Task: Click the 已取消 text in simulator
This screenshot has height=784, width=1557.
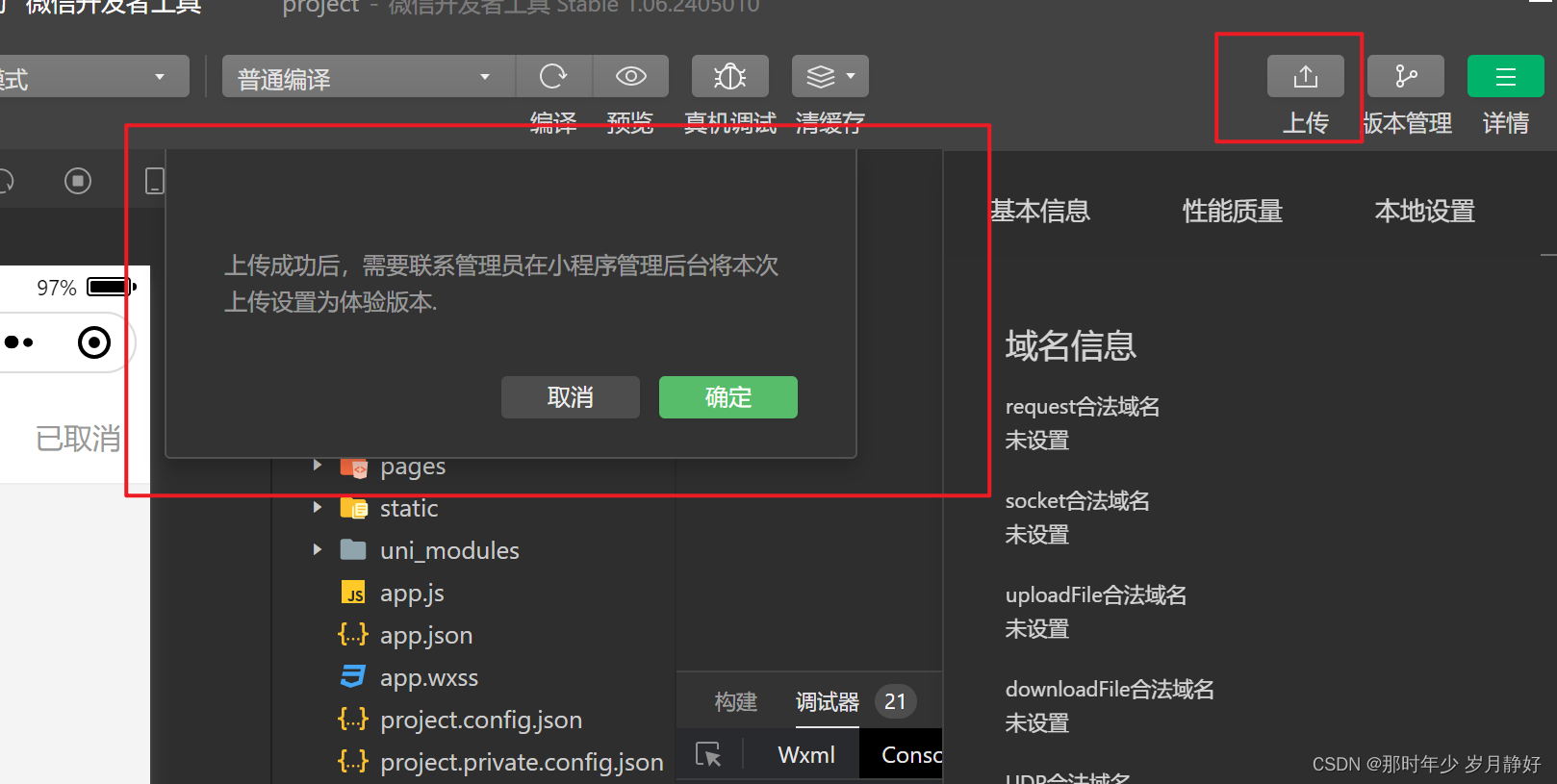Action: pyautogui.click(x=78, y=439)
